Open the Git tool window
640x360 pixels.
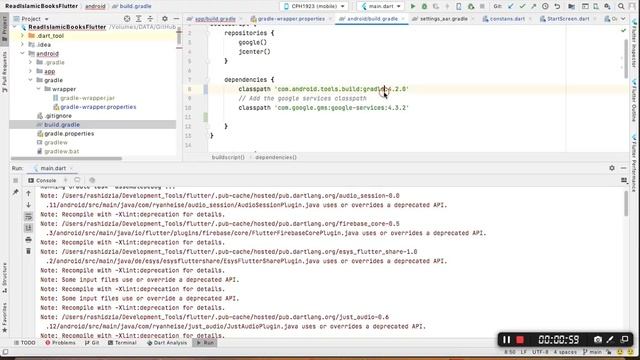point(92,343)
